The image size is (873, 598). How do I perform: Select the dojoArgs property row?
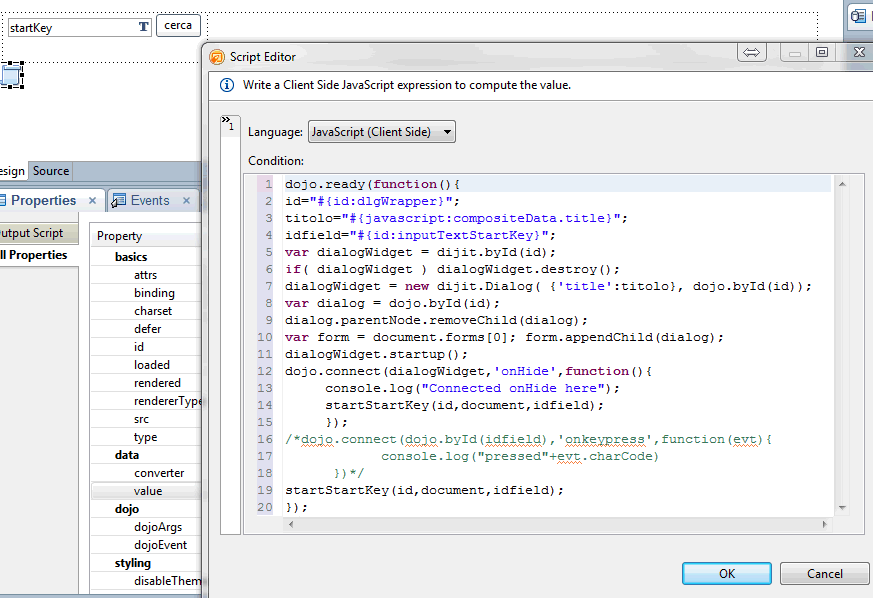(146, 527)
